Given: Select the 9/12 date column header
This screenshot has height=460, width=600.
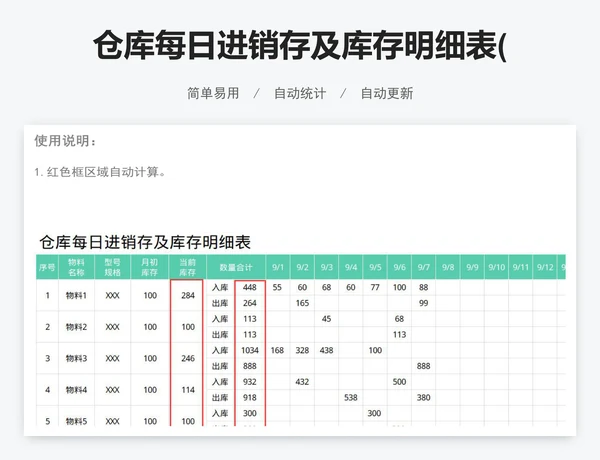Looking at the screenshot, I should point(545,267).
